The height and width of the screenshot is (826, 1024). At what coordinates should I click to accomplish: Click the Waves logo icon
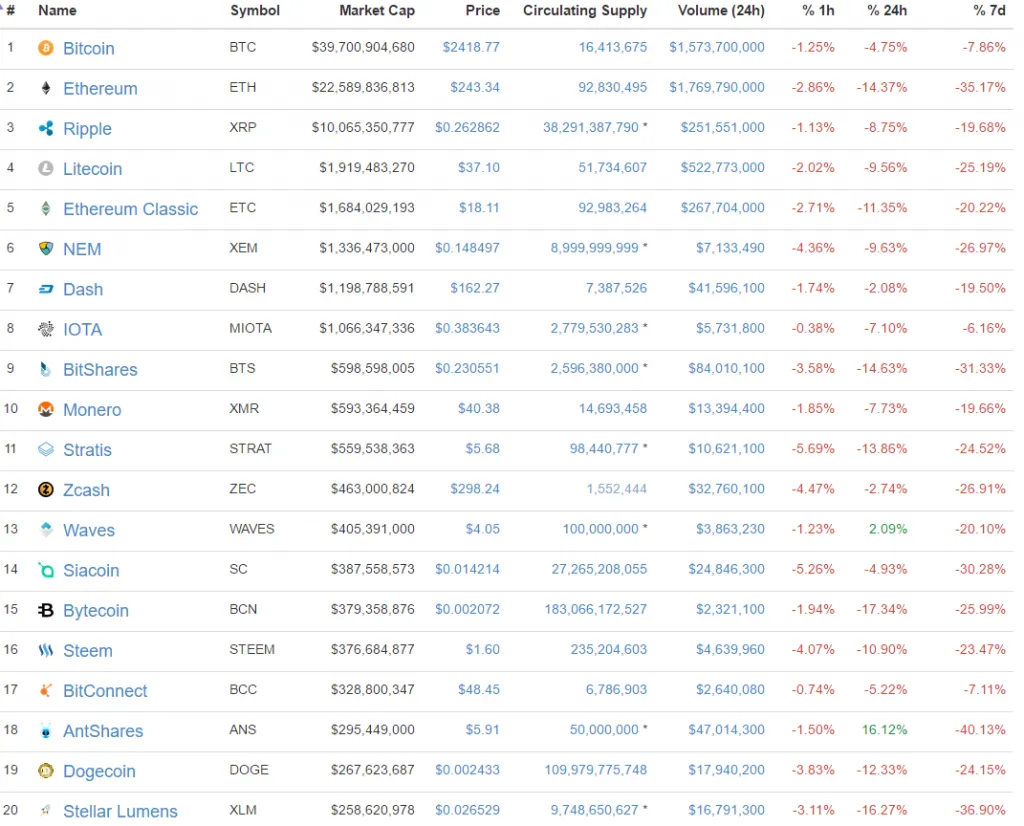pyautogui.click(x=46, y=529)
